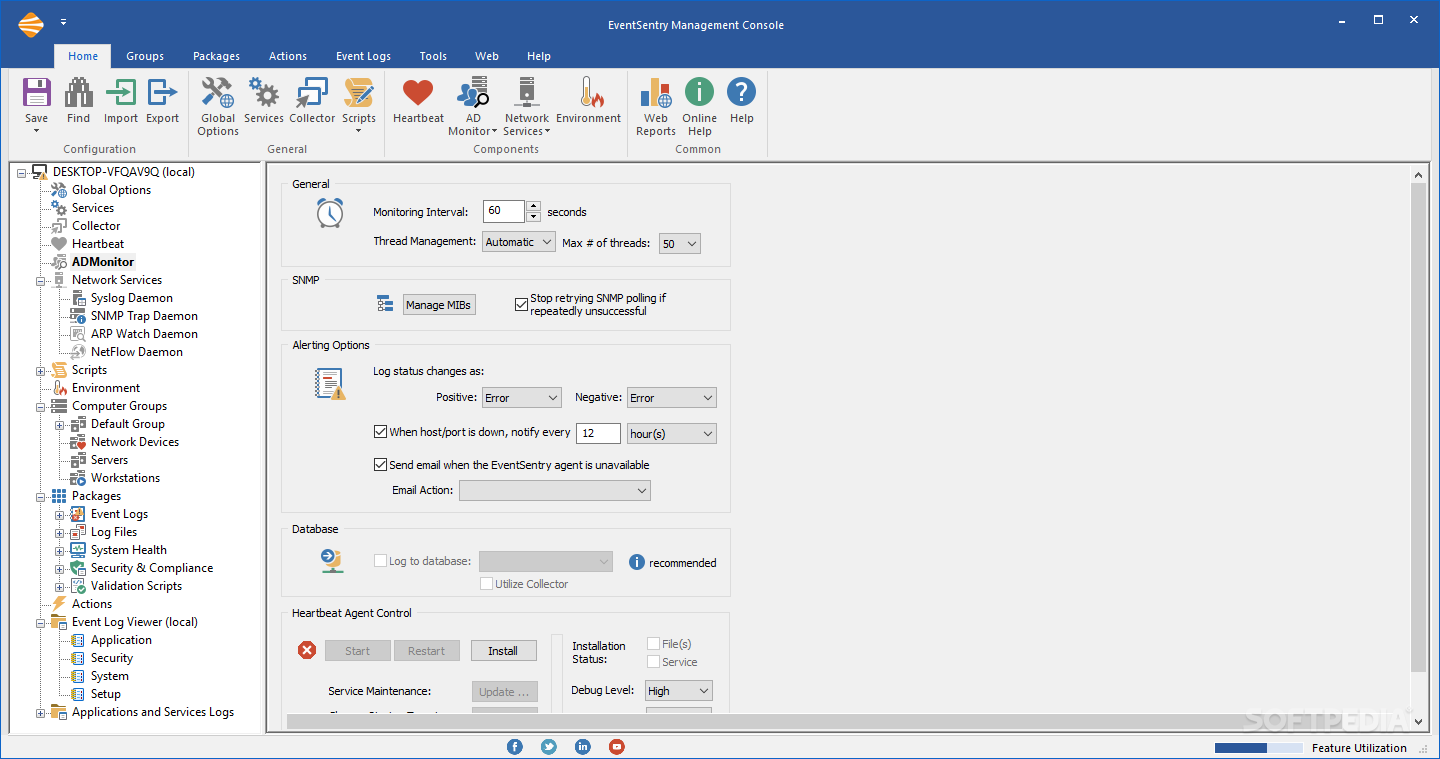Save configuration with the floppy disk icon
Image resolution: width=1440 pixels, height=759 pixels.
pos(36,93)
